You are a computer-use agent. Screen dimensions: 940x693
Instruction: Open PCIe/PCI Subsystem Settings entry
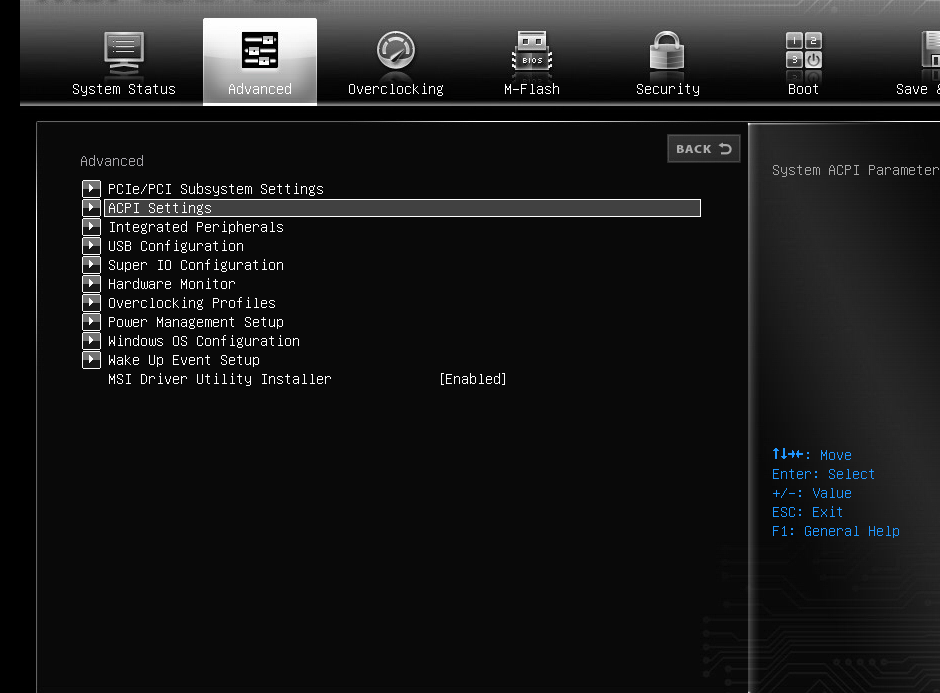click(x=216, y=189)
